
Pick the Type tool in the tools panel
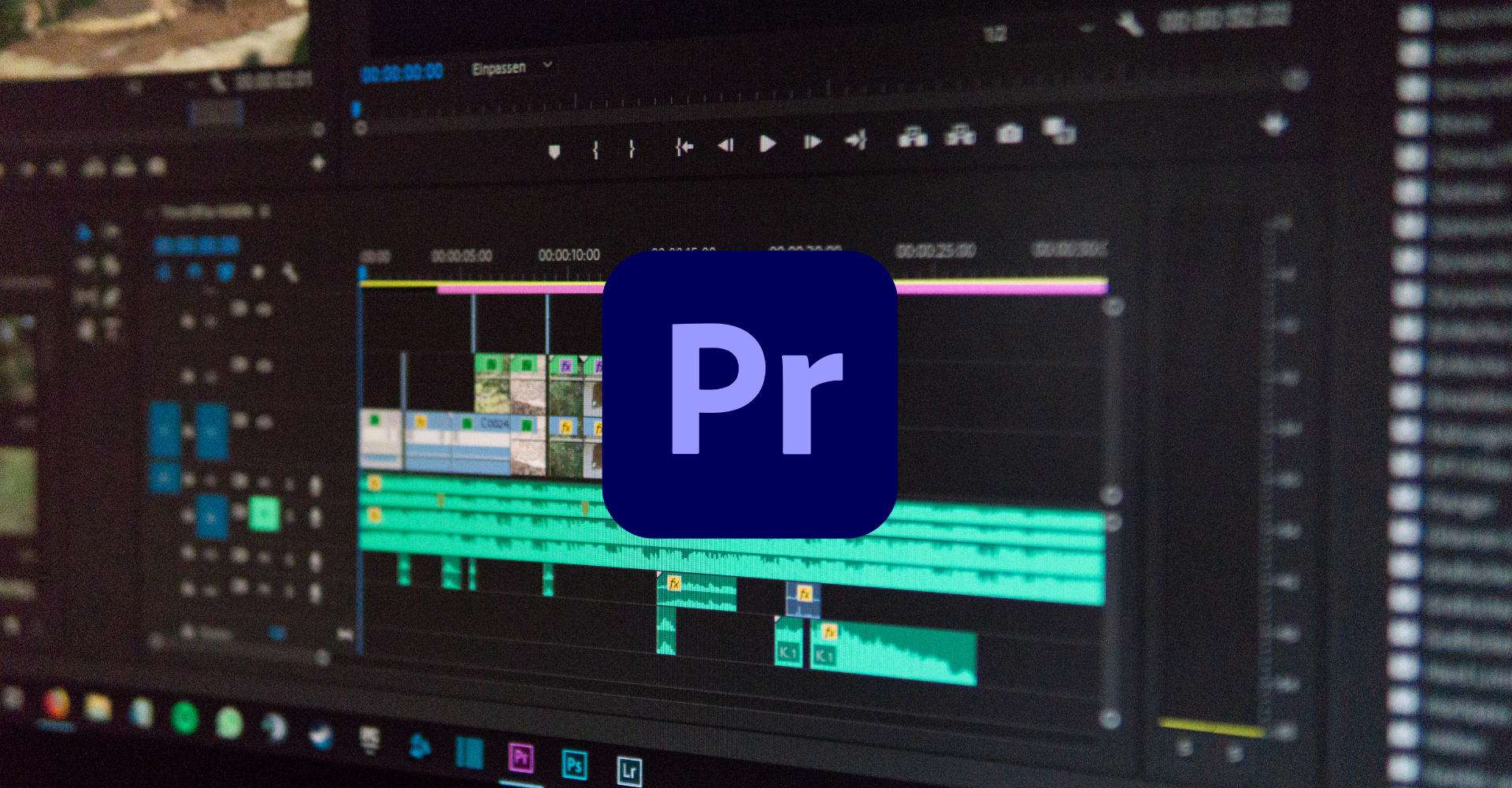tap(111, 328)
